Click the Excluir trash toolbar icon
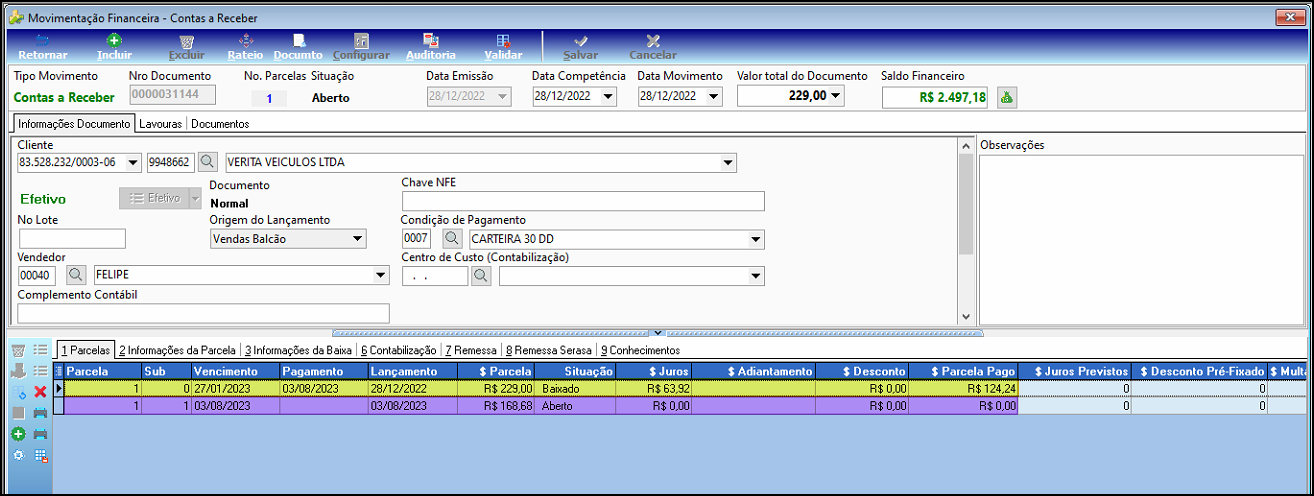1314x496 pixels. (x=187, y=41)
